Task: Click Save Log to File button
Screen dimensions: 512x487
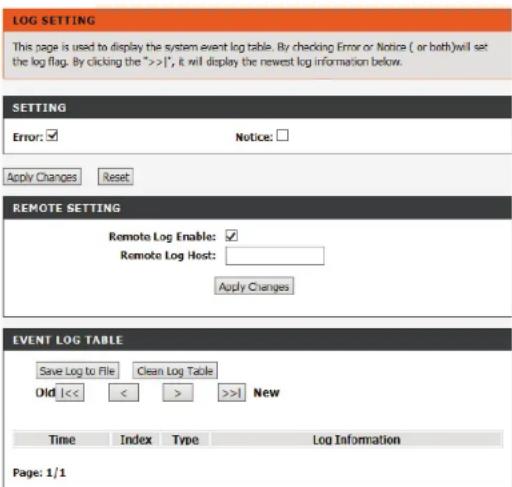Action: tap(77, 370)
